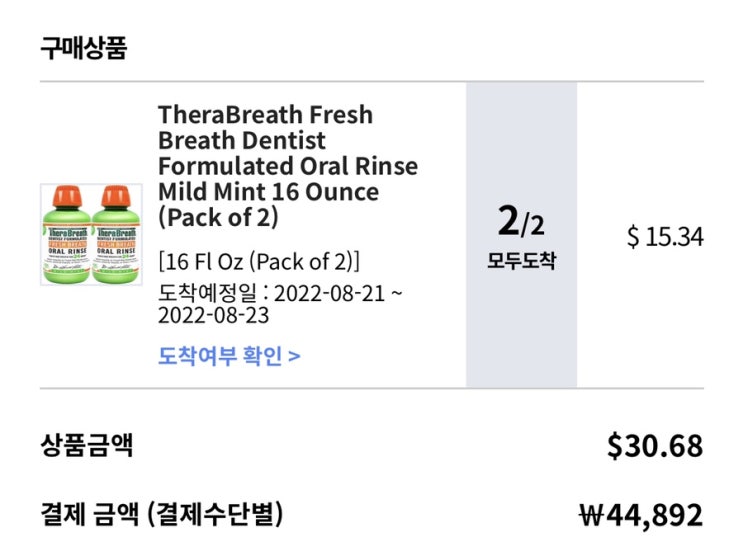The height and width of the screenshot is (556, 743).
Task: Click the 2022-08-23 arrival end date
Action: point(213,316)
